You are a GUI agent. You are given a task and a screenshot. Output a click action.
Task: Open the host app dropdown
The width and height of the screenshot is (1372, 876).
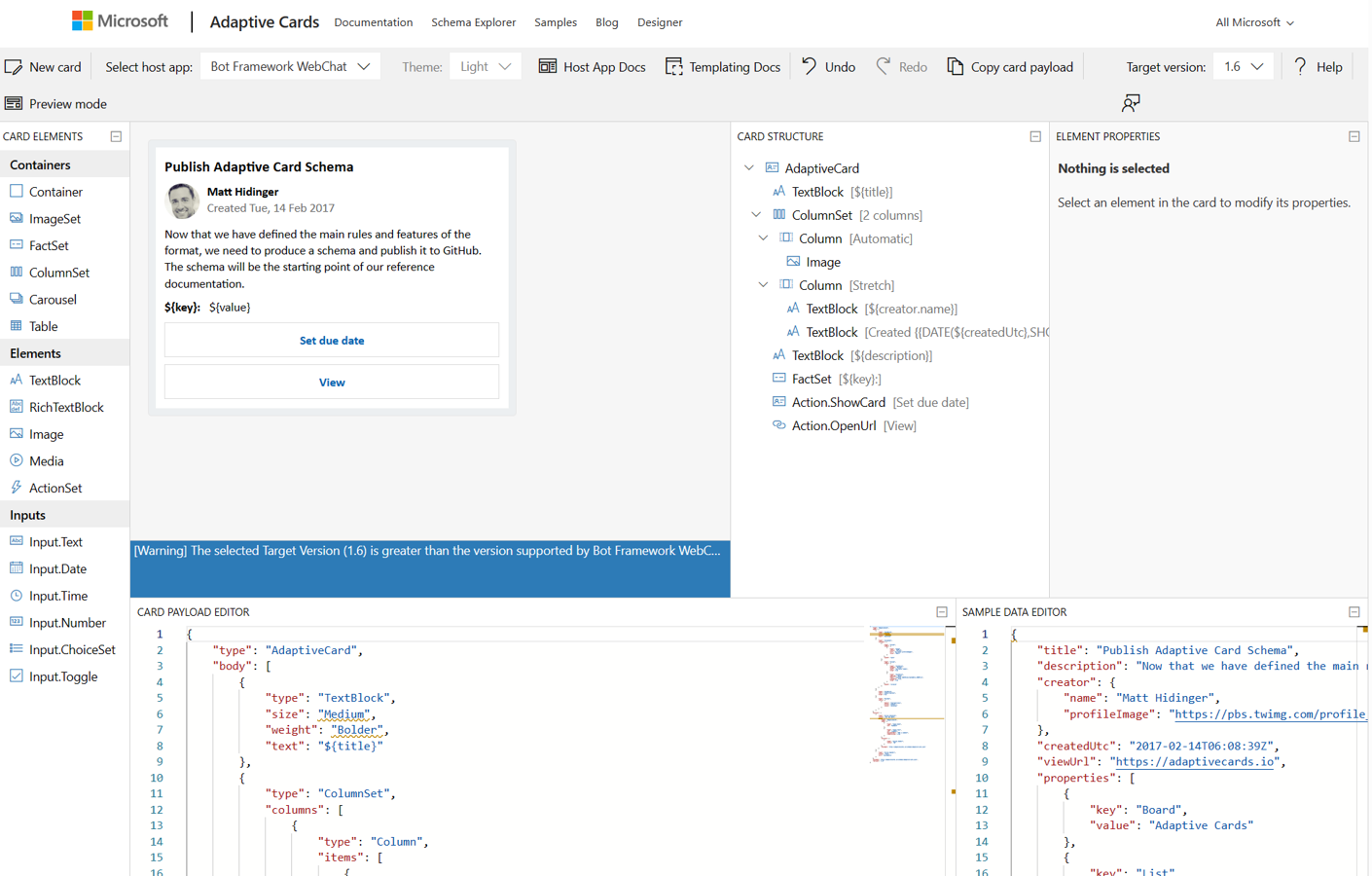[290, 67]
